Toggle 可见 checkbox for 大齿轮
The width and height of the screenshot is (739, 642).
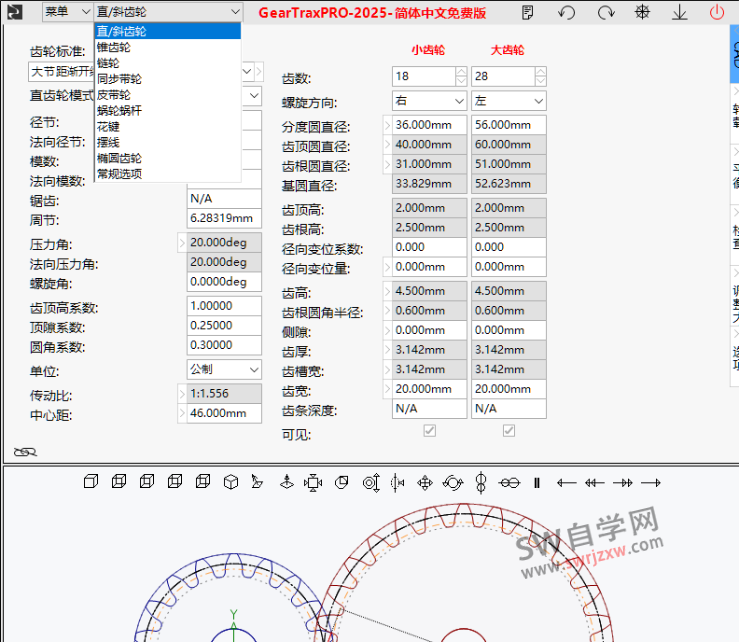pyautogui.click(x=509, y=430)
